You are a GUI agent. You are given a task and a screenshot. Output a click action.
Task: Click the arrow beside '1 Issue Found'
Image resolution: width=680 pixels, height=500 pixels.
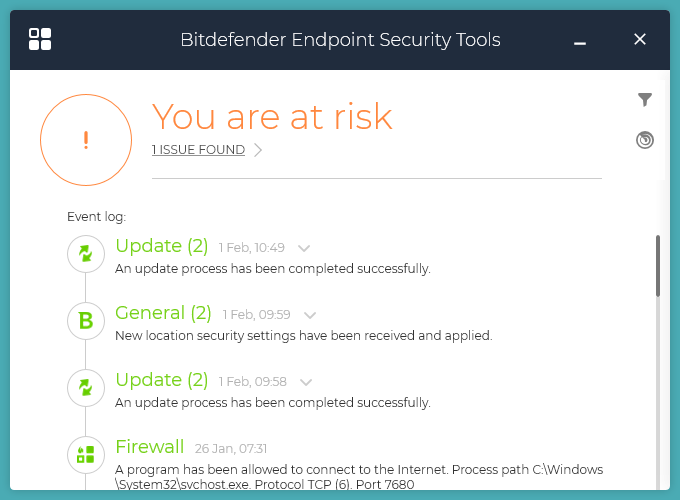tap(258, 150)
